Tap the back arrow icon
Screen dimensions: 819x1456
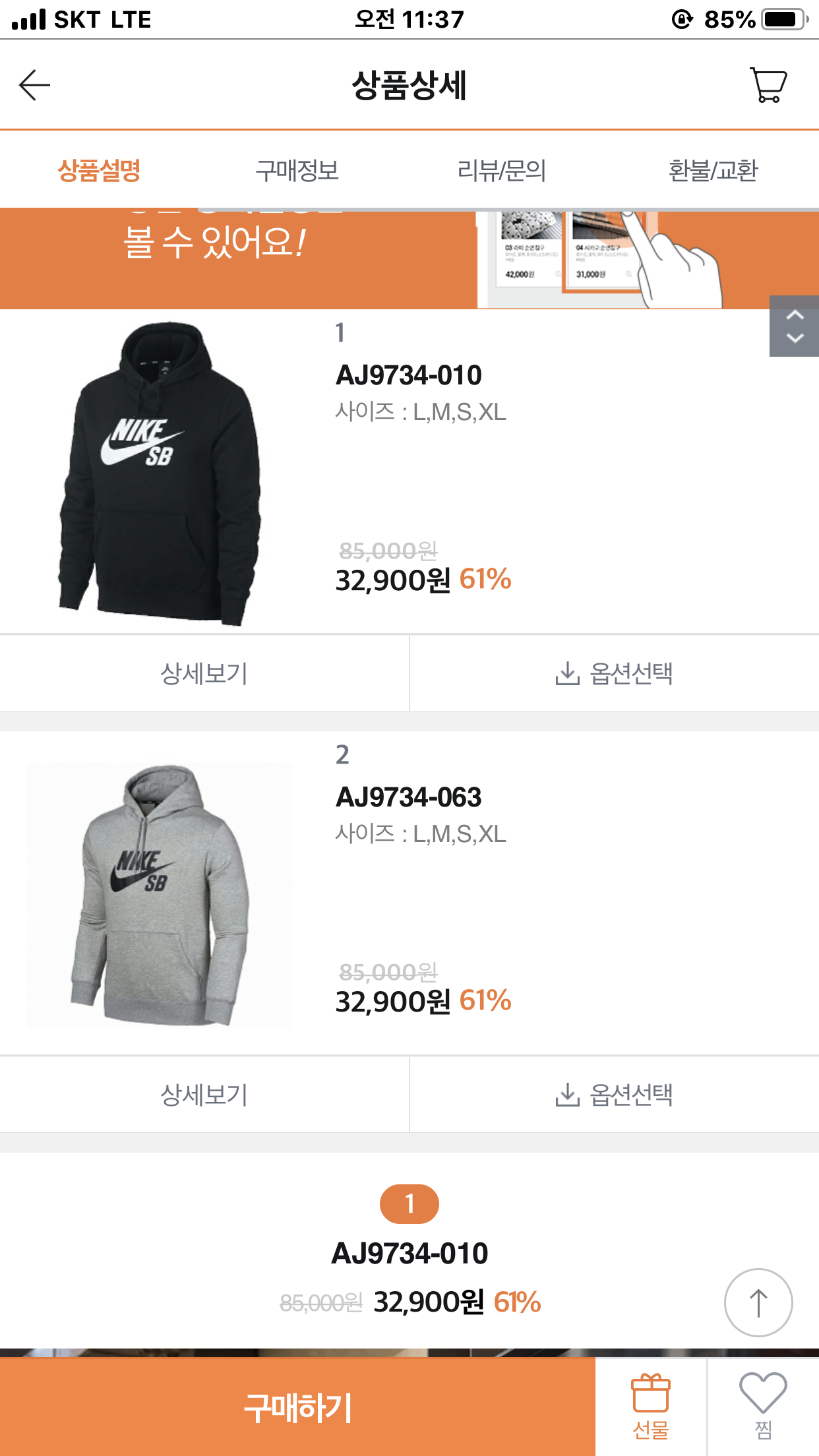click(34, 85)
